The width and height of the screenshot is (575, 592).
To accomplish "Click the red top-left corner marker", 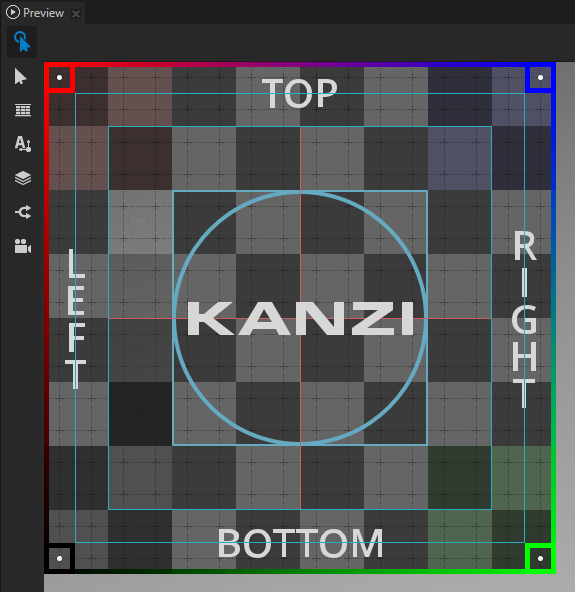I will pyautogui.click(x=60, y=78).
